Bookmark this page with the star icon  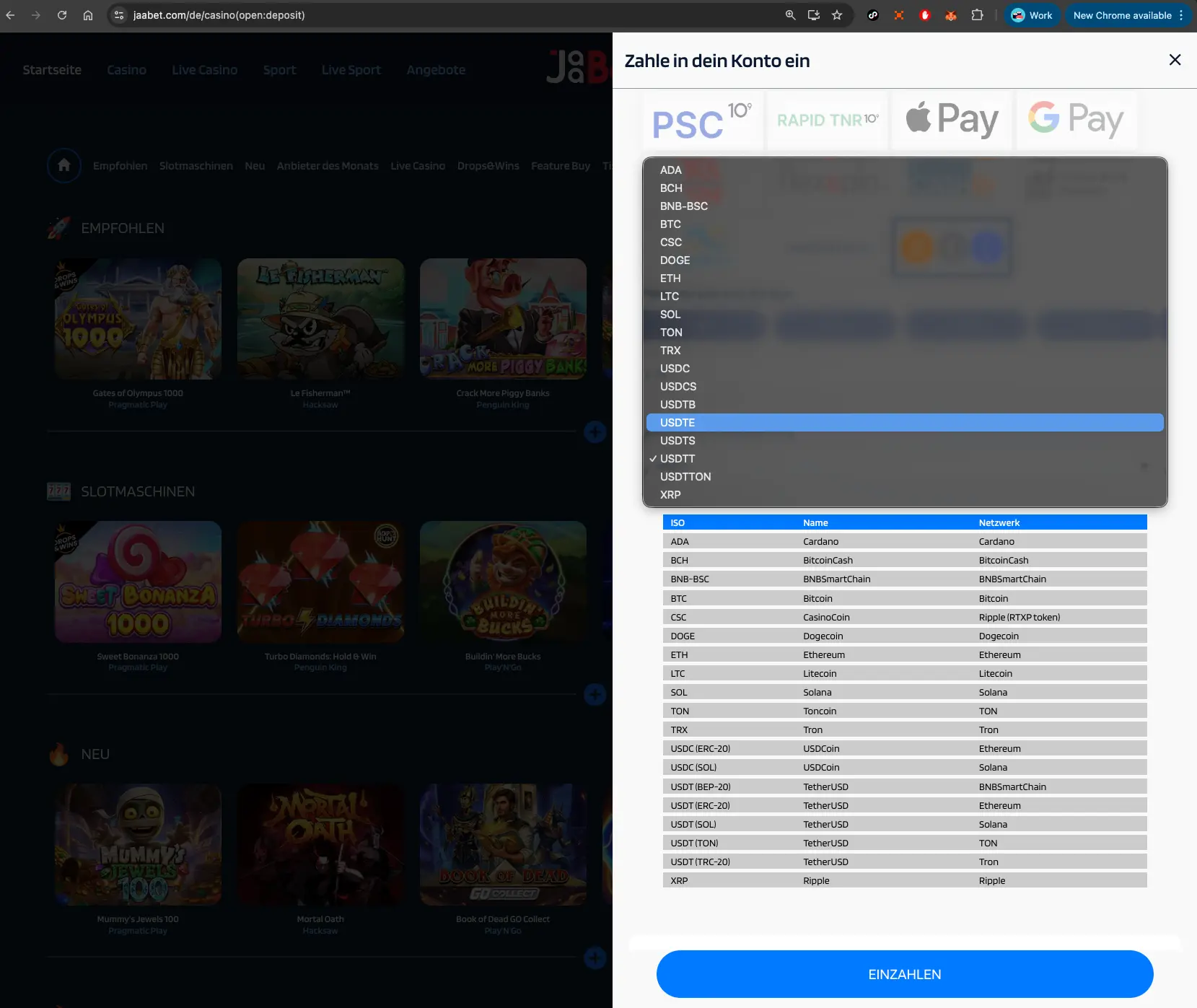(837, 15)
